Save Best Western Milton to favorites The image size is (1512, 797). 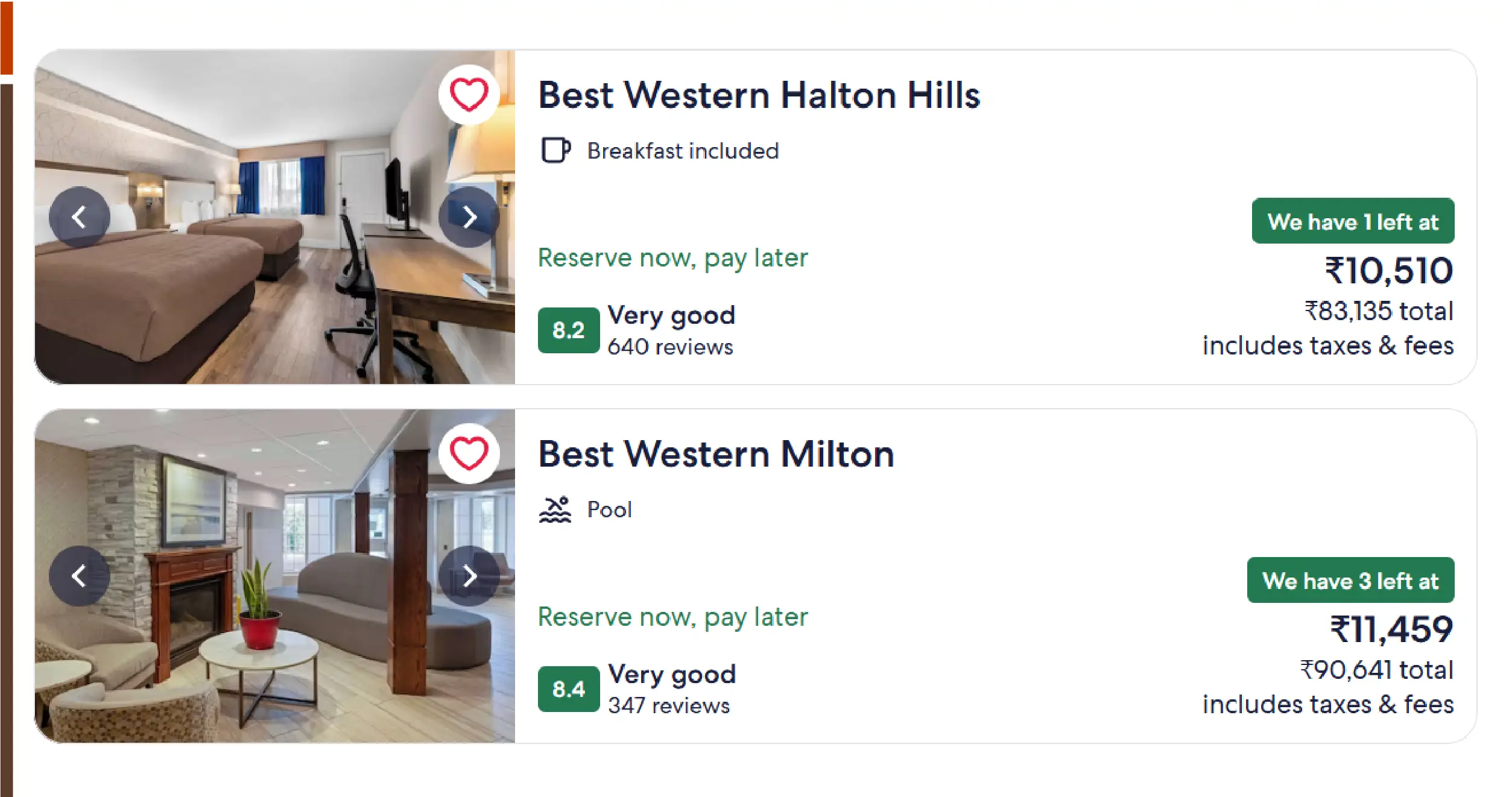pyautogui.click(x=469, y=453)
